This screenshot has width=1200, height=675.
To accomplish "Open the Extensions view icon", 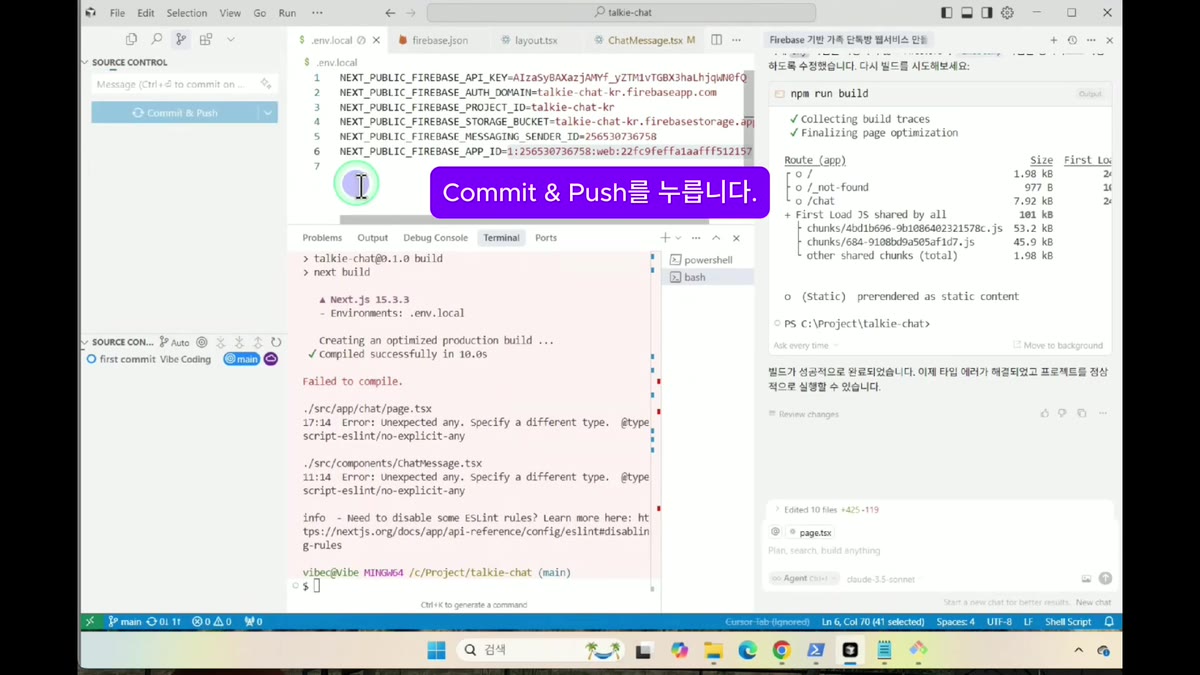I will click(206, 39).
